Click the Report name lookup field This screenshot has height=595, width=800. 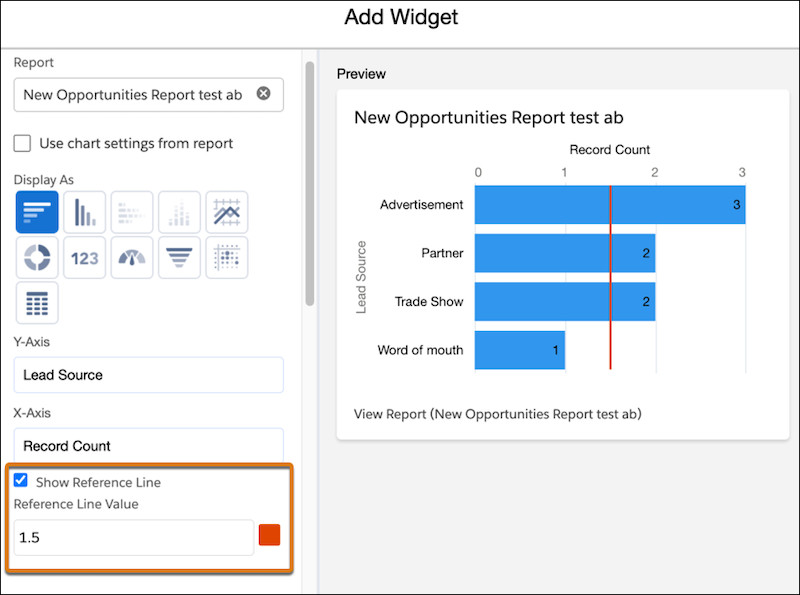click(x=133, y=95)
